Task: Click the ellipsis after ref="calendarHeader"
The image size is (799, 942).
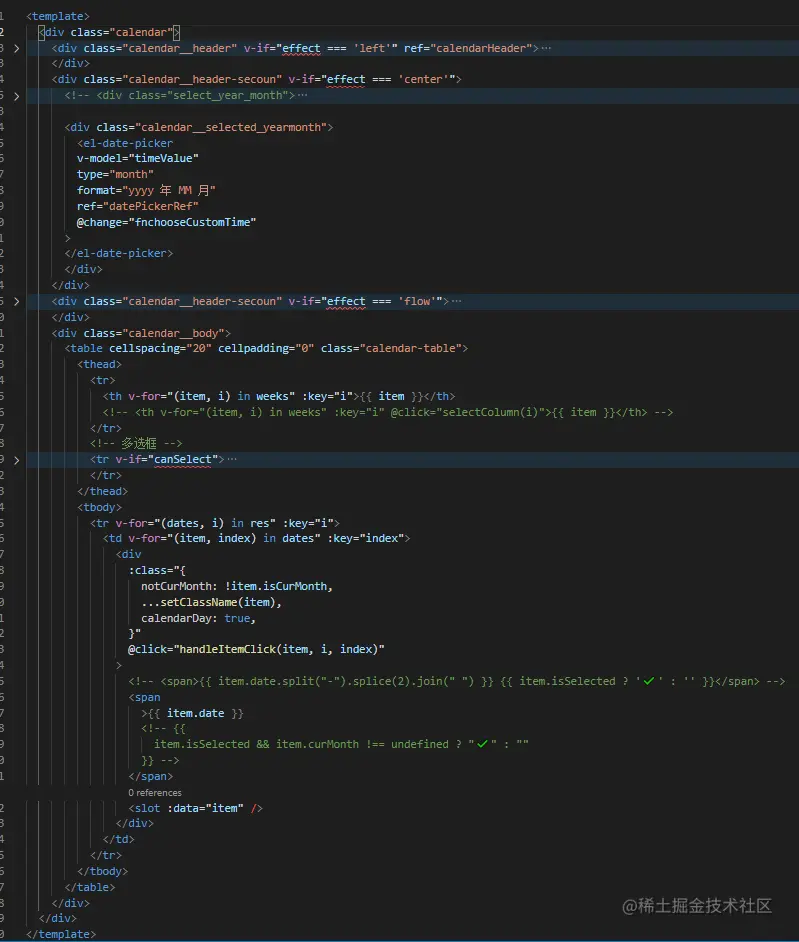Action: tap(546, 48)
